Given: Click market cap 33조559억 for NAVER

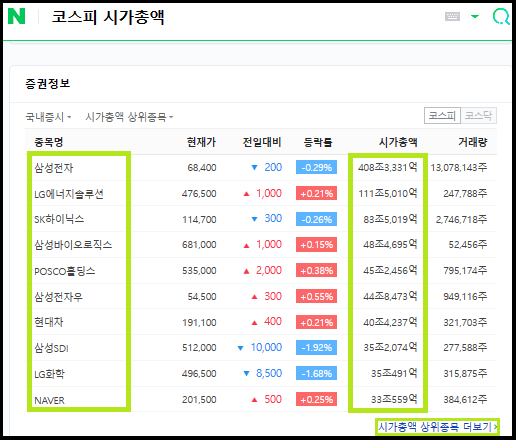Looking at the screenshot, I should click(x=394, y=399).
